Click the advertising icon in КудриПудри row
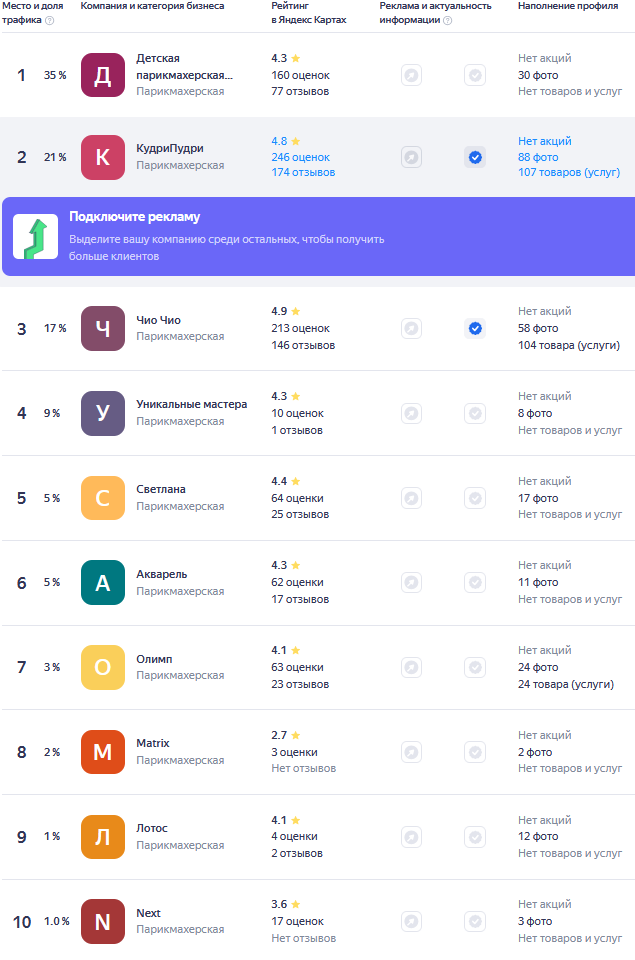The width and height of the screenshot is (635, 960). [x=411, y=157]
